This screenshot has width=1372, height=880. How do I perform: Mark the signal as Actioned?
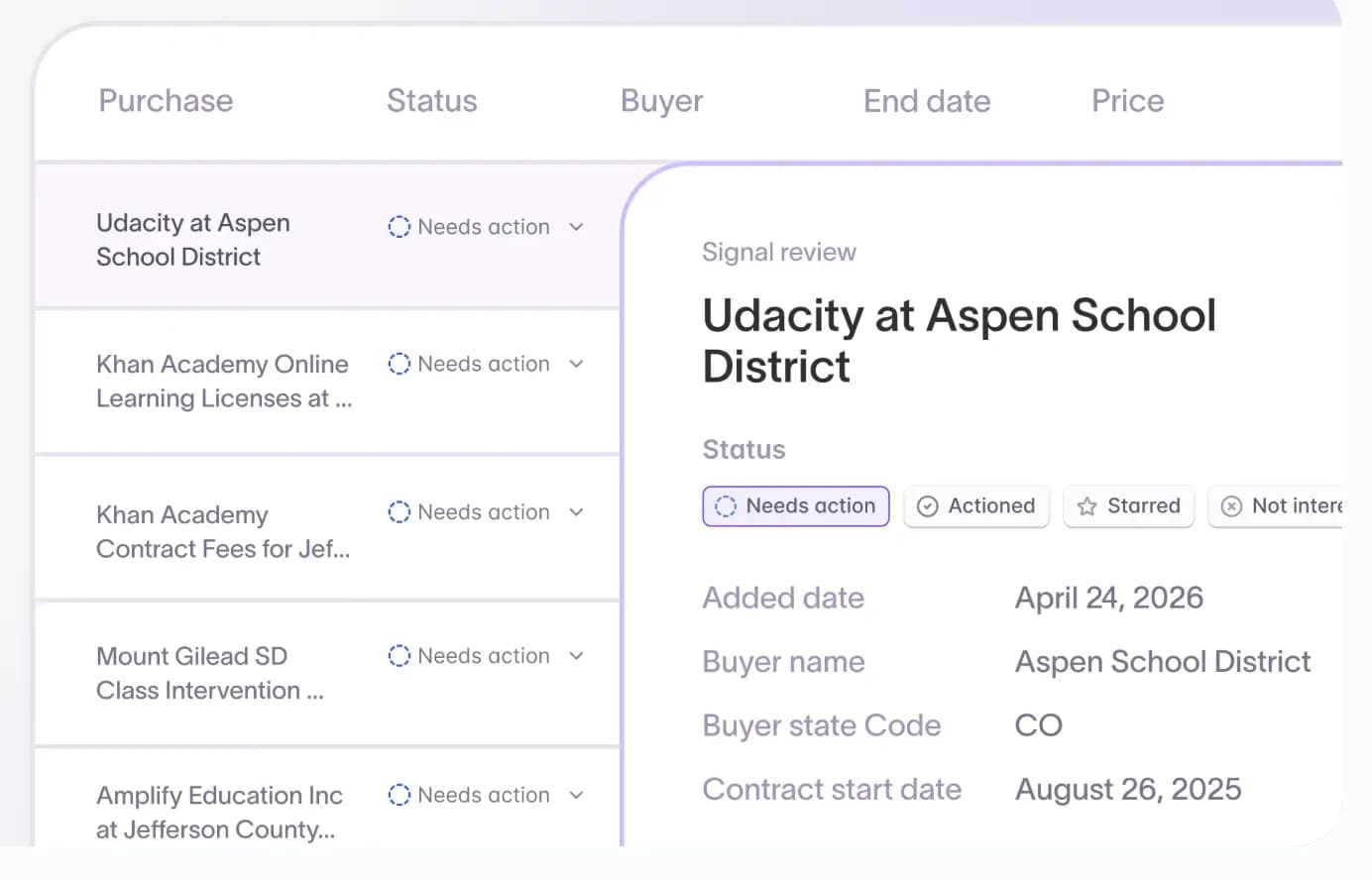(x=976, y=506)
